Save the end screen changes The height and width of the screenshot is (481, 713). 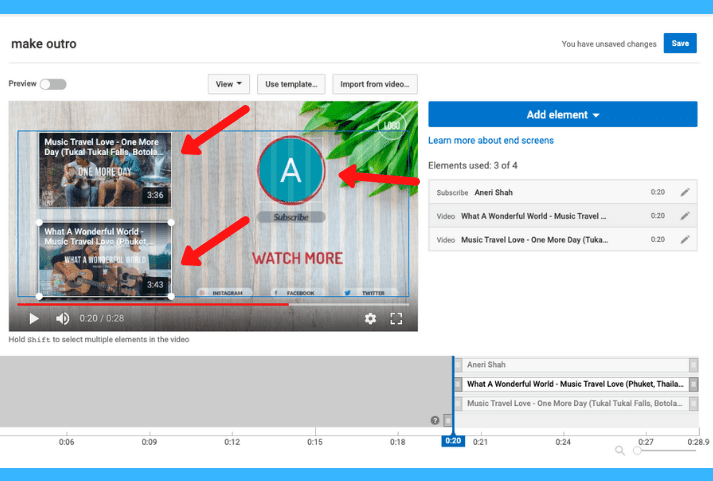(680, 43)
